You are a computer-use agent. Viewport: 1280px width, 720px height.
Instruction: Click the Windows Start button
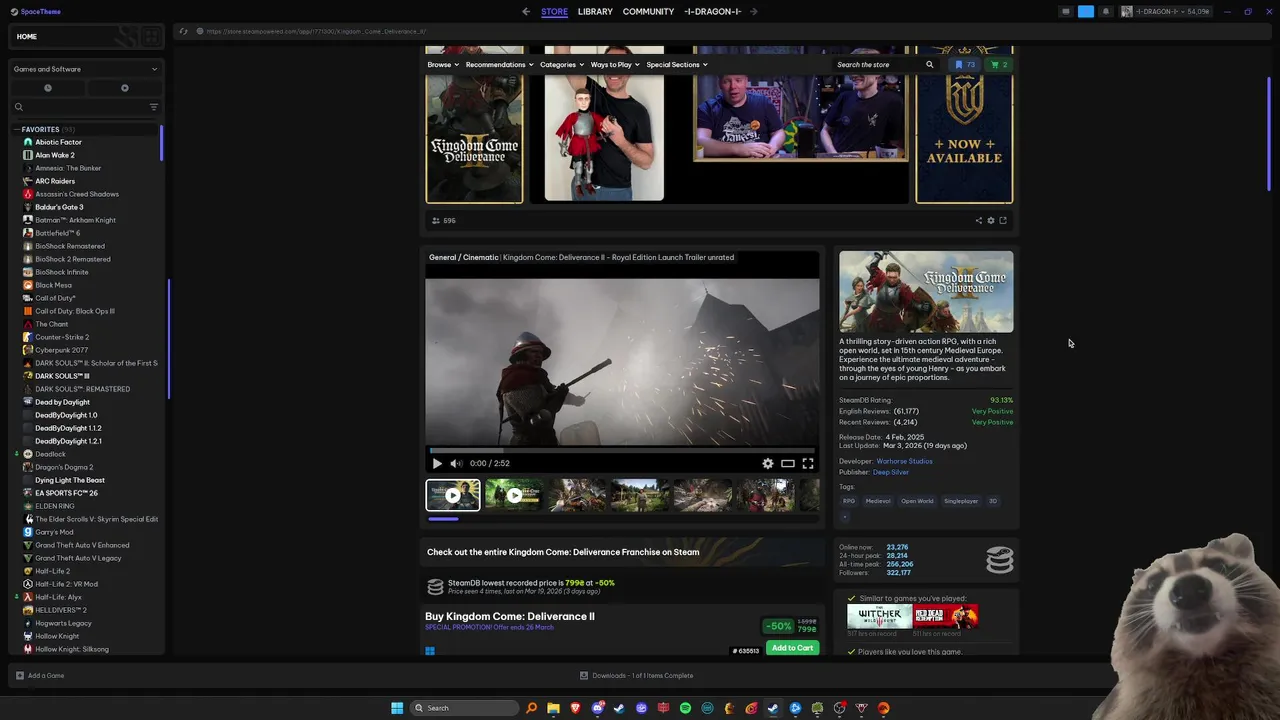pyautogui.click(x=397, y=708)
